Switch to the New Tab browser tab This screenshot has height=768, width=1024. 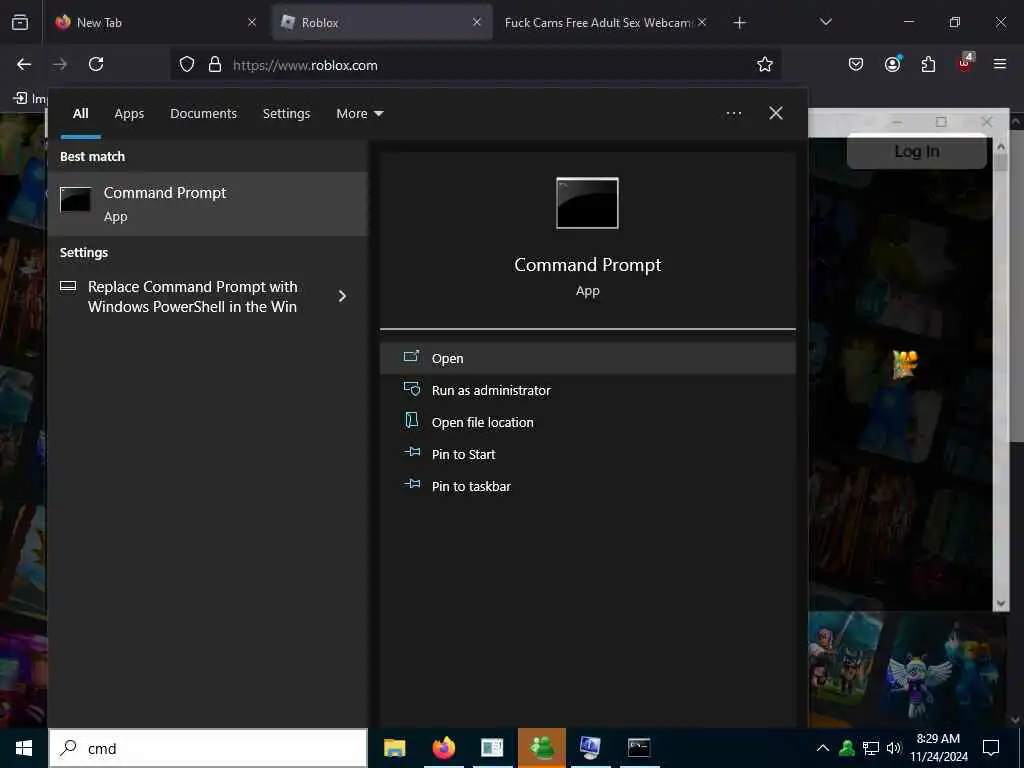tap(153, 22)
